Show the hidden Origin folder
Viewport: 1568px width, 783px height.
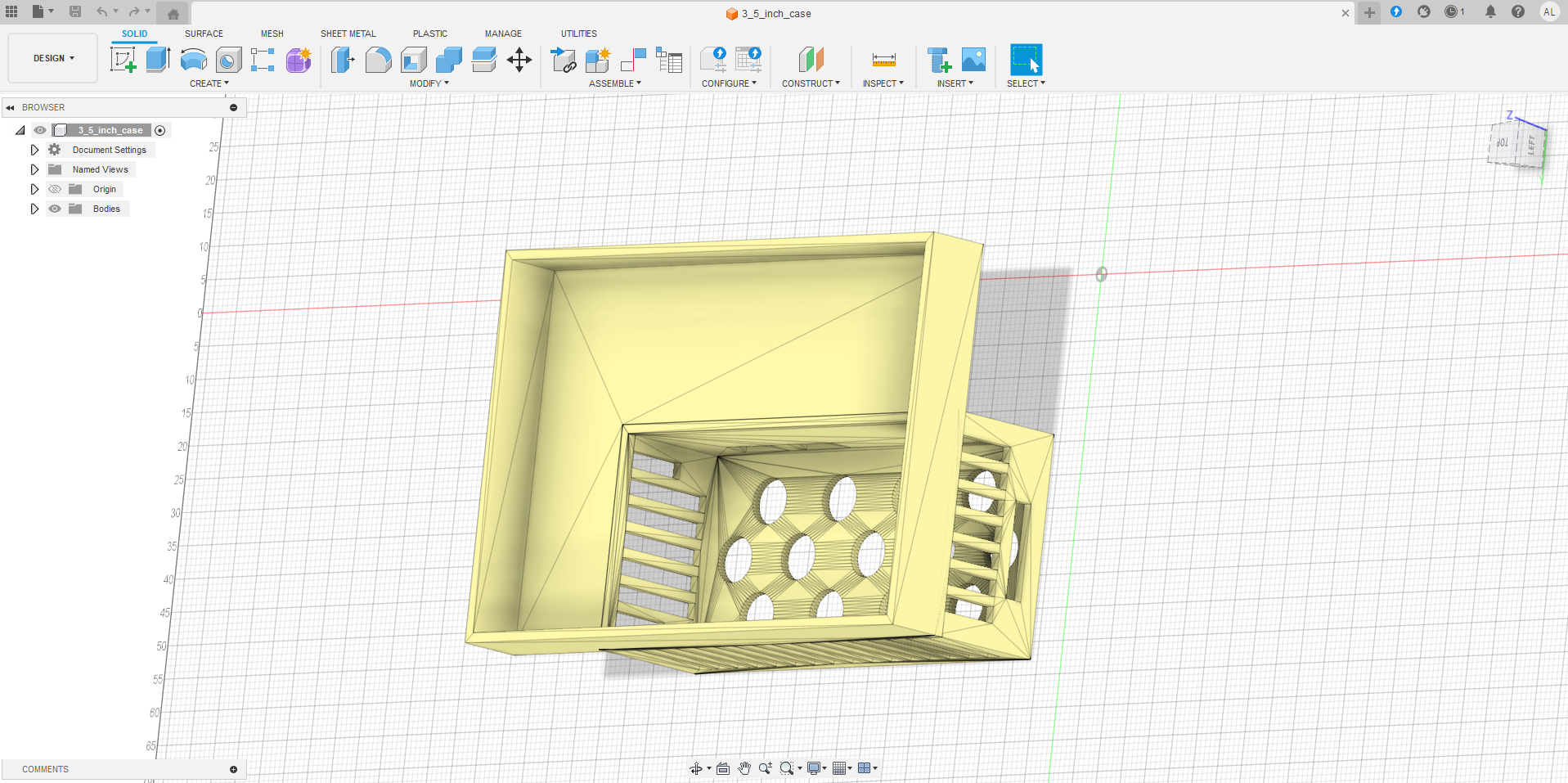click(x=55, y=189)
